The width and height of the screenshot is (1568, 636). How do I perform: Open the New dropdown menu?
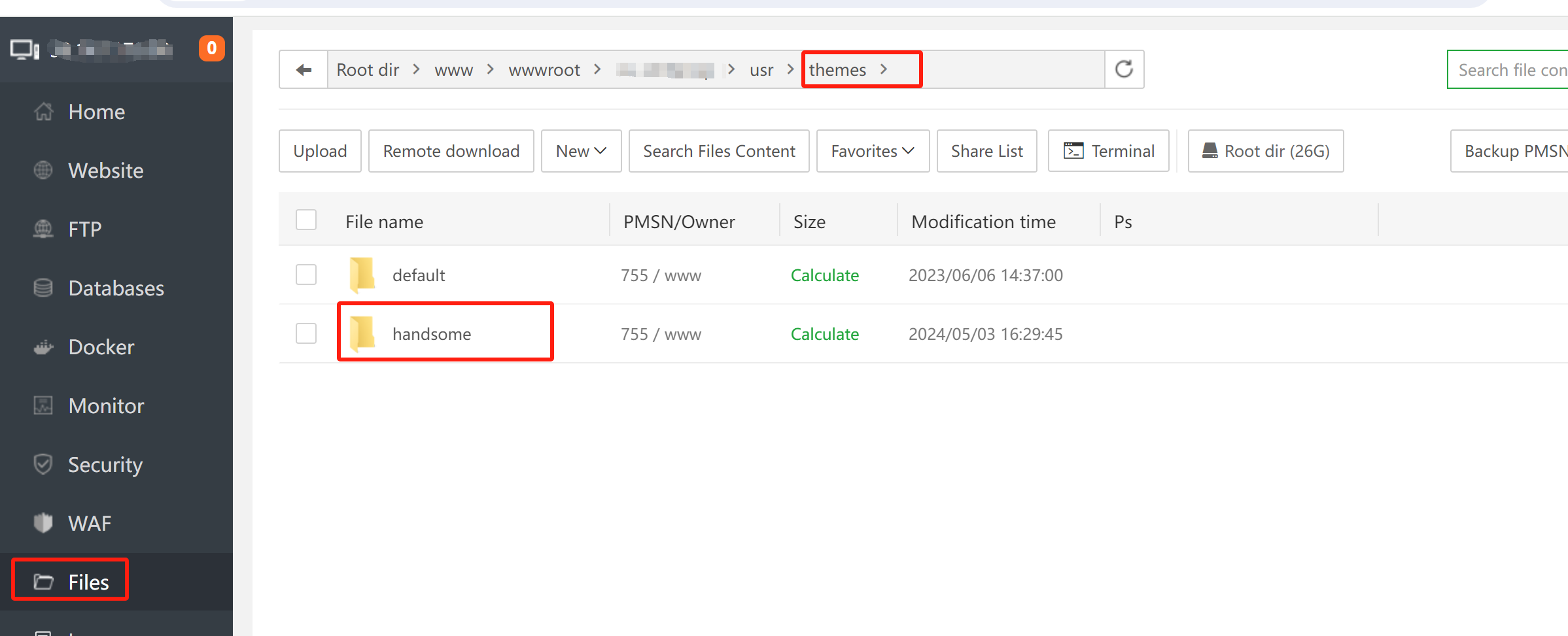pyautogui.click(x=581, y=151)
